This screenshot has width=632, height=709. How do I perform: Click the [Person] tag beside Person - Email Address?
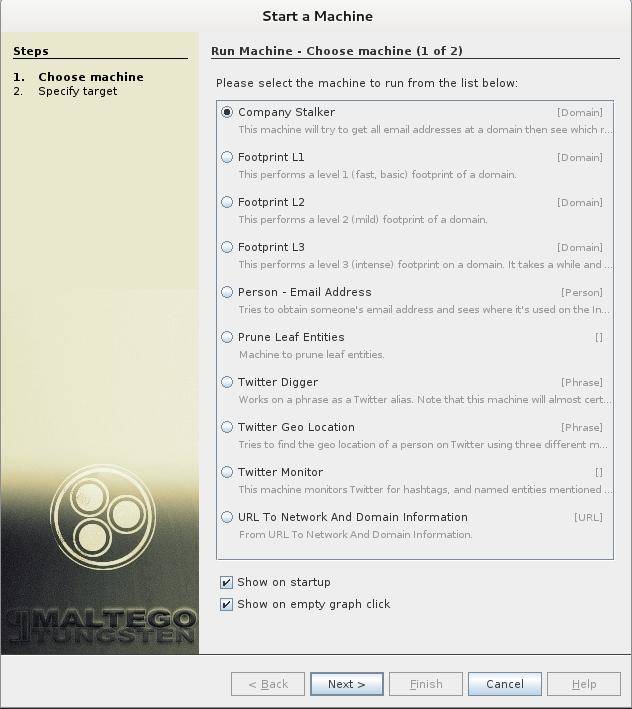tap(582, 293)
